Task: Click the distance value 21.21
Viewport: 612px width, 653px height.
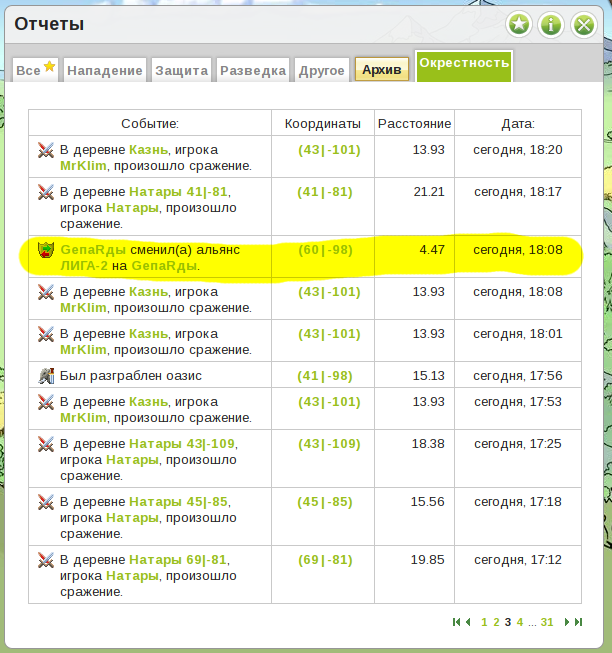Action: (429, 192)
